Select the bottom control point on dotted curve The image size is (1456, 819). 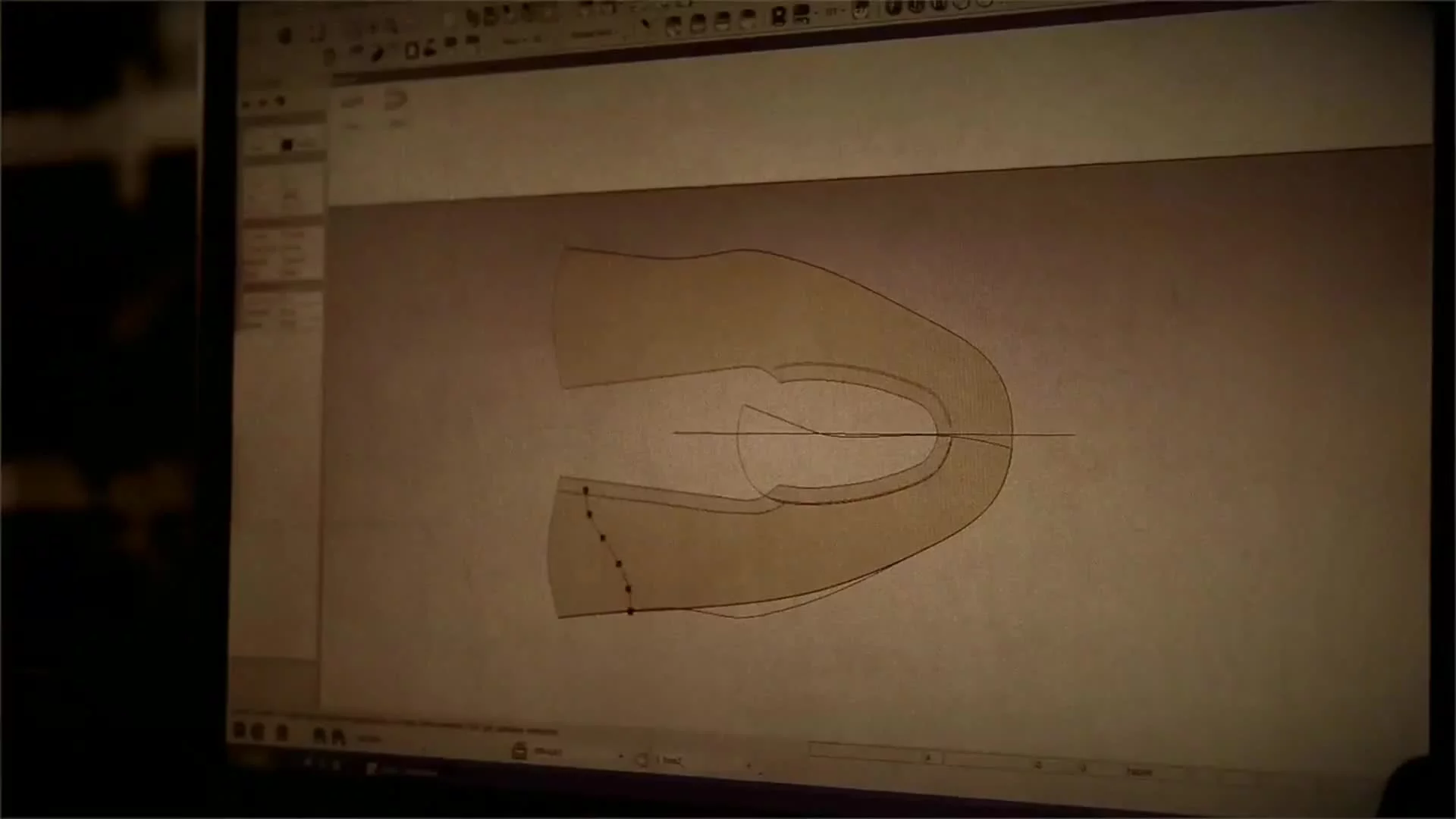630,611
